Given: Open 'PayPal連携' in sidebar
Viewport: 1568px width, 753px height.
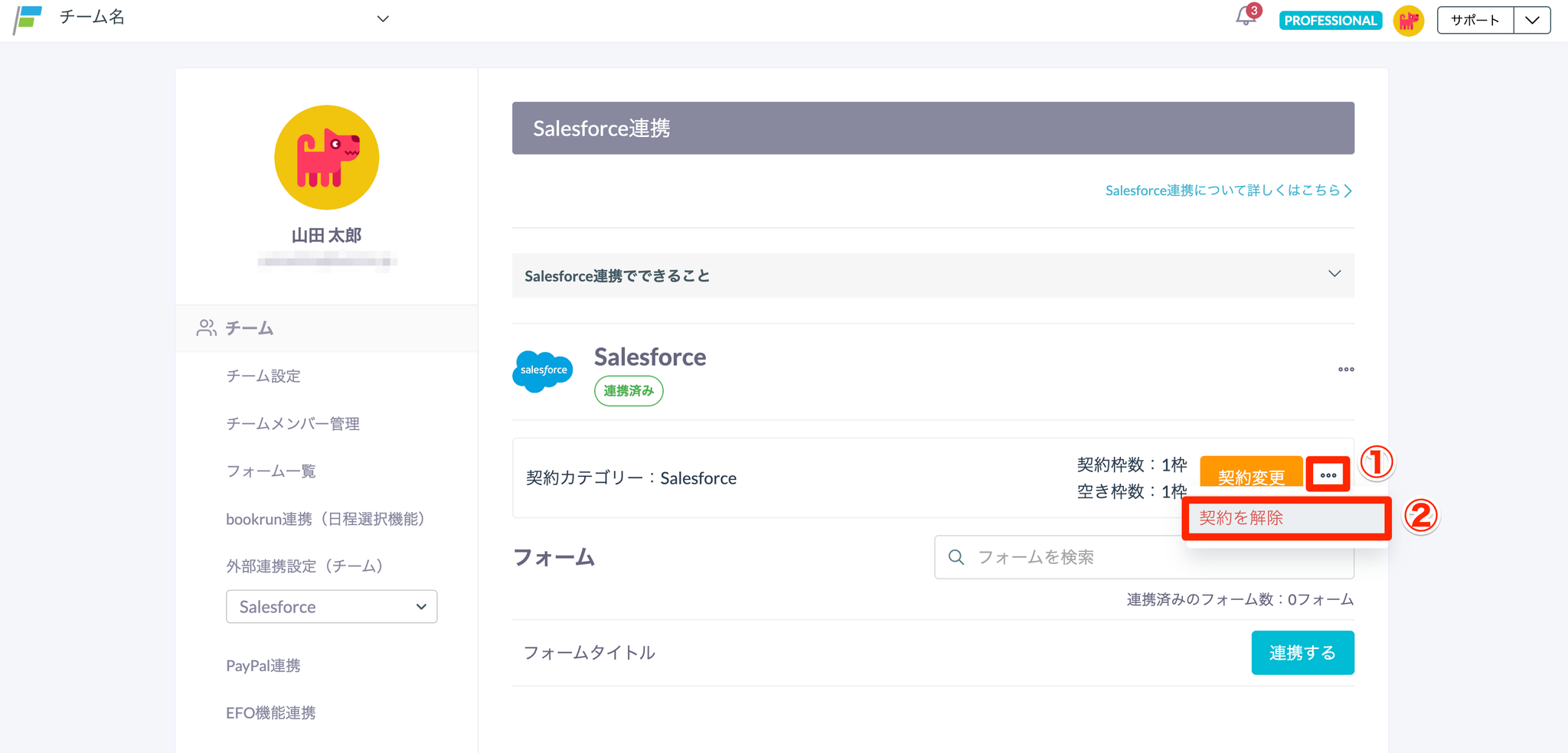Looking at the screenshot, I should (263, 666).
